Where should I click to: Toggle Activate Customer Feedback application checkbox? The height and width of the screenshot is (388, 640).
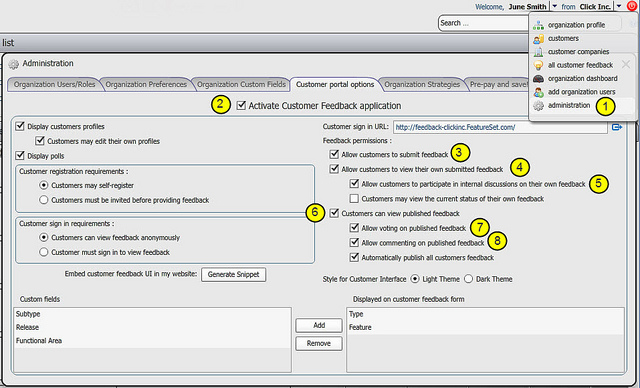[241, 105]
